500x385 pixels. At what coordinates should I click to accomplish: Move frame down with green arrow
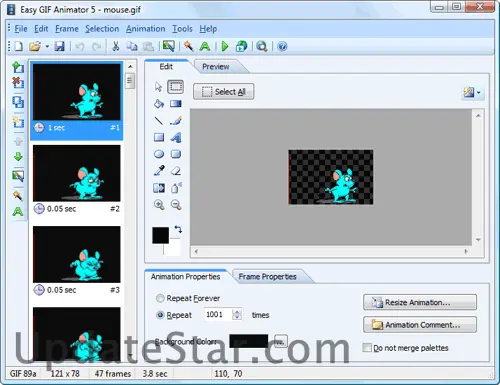[18, 156]
